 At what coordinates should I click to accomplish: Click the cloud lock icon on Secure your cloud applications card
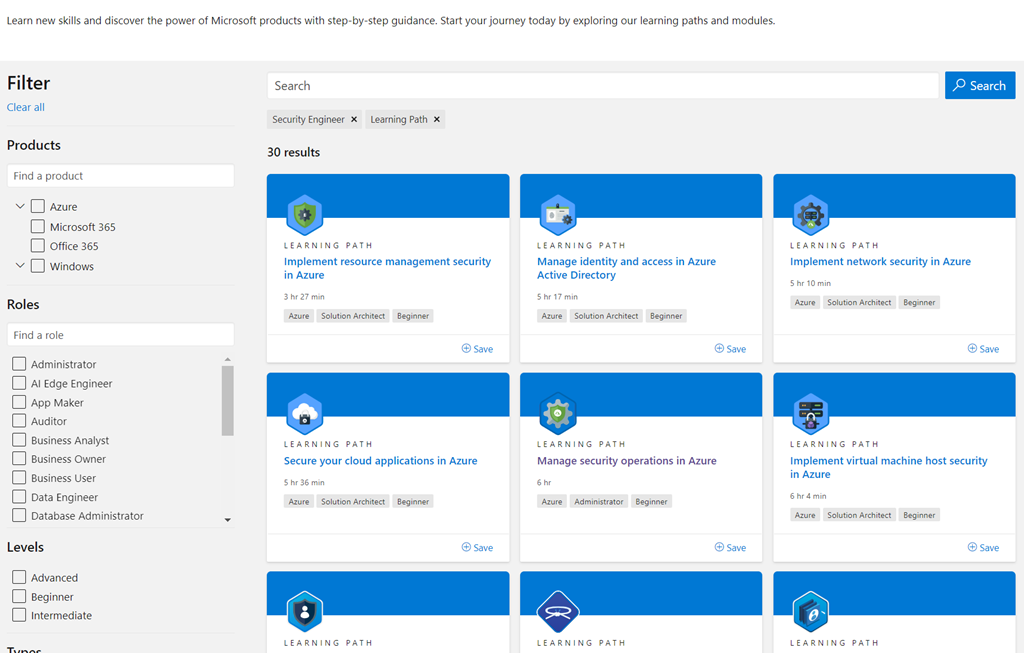pos(304,413)
